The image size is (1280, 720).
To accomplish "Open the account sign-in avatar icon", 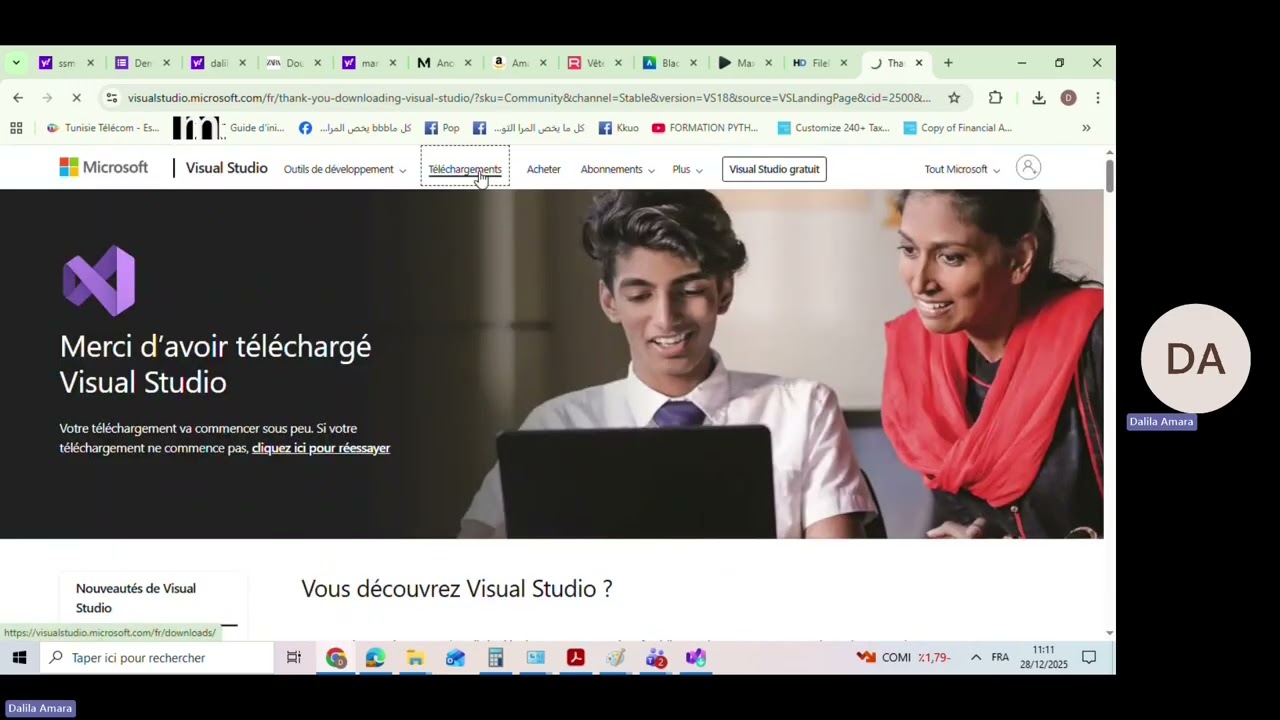I will point(1028,168).
